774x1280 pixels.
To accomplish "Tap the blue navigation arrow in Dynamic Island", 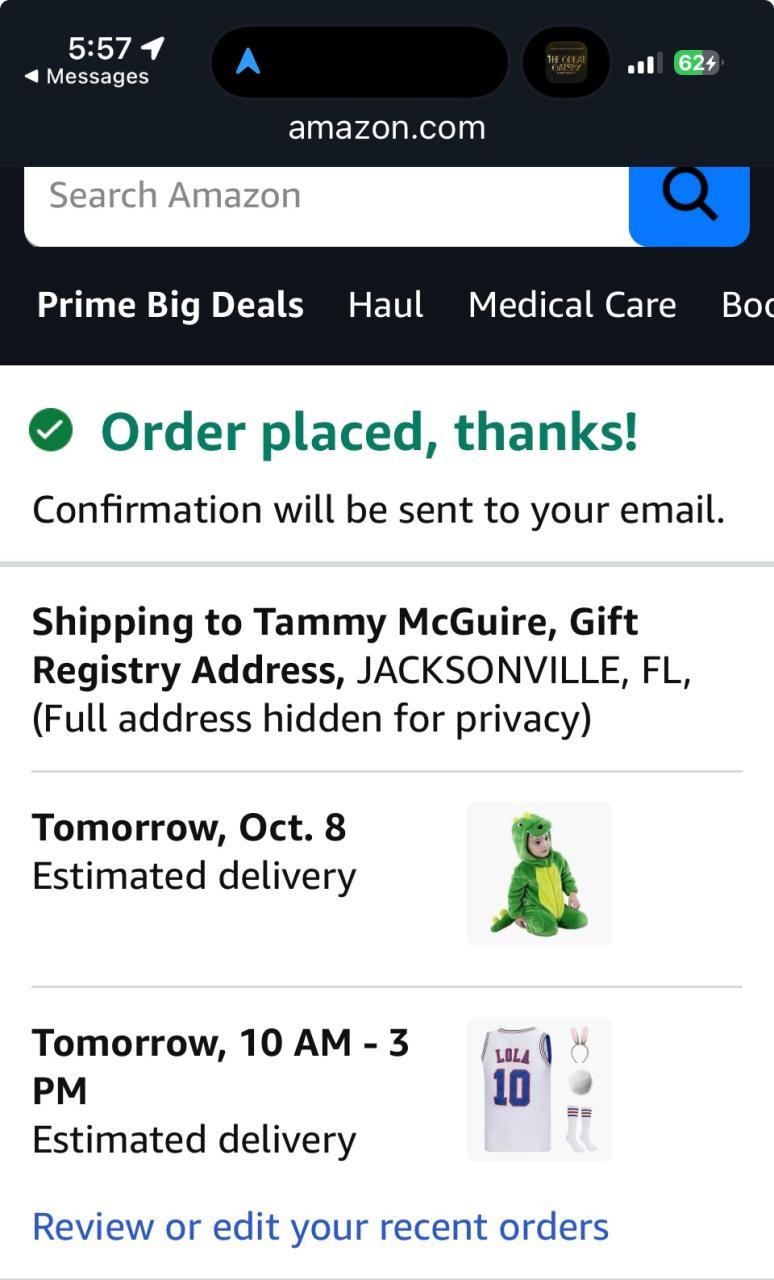I will click(x=248, y=62).
